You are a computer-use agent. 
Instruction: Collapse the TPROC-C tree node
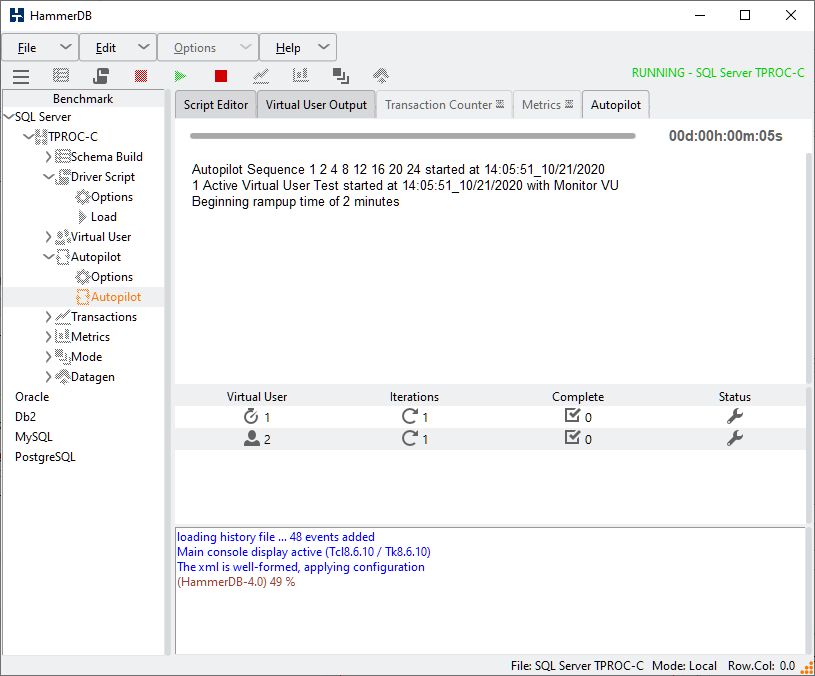point(29,137)
